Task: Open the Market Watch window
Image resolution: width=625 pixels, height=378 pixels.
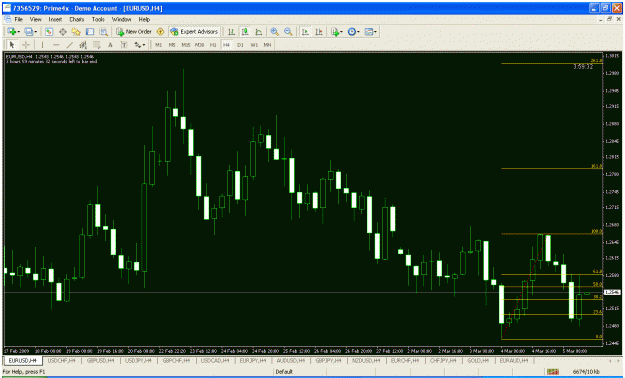Action: 49,32
